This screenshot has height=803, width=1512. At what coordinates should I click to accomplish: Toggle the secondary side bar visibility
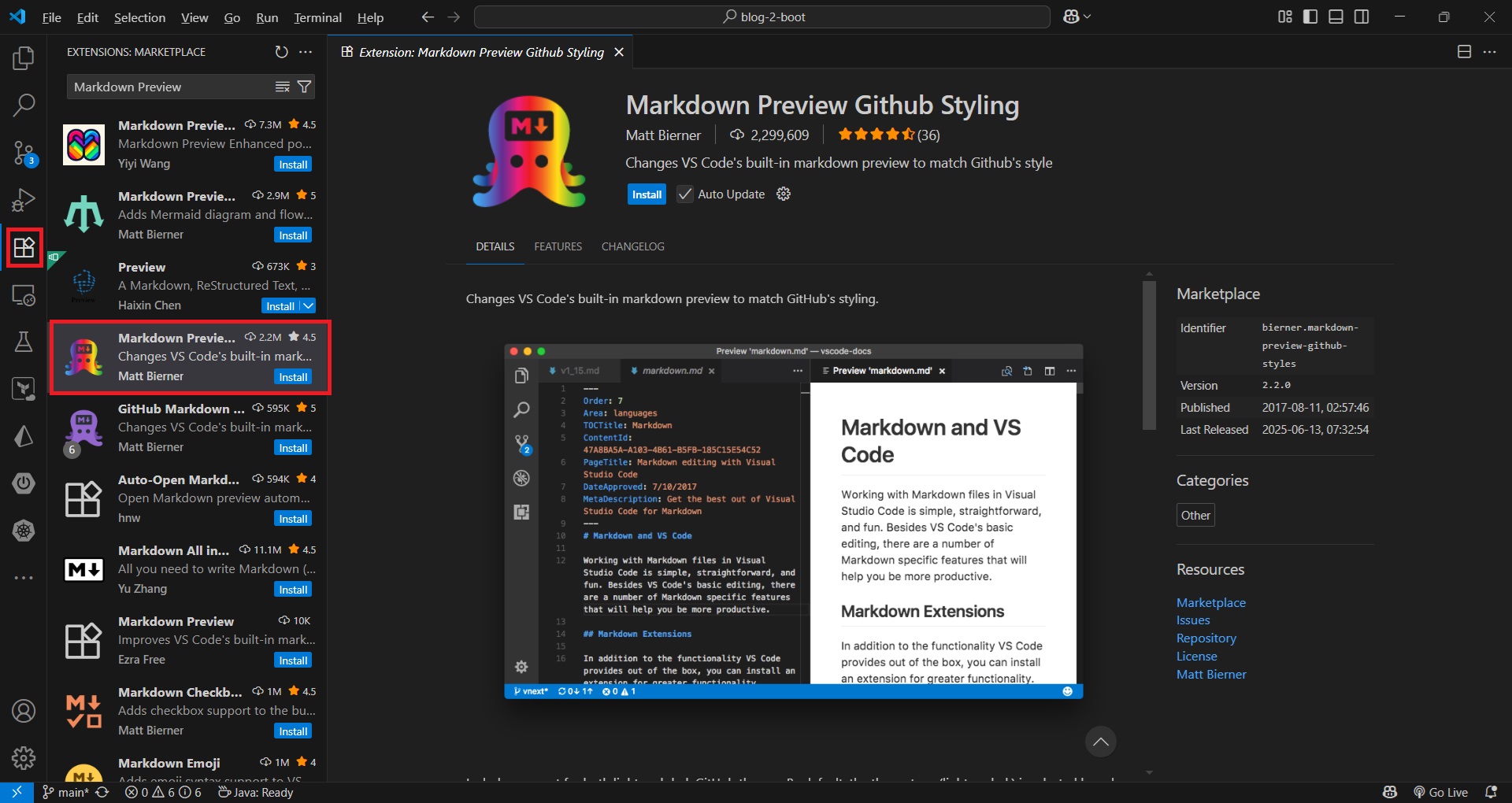point(1362,17)
